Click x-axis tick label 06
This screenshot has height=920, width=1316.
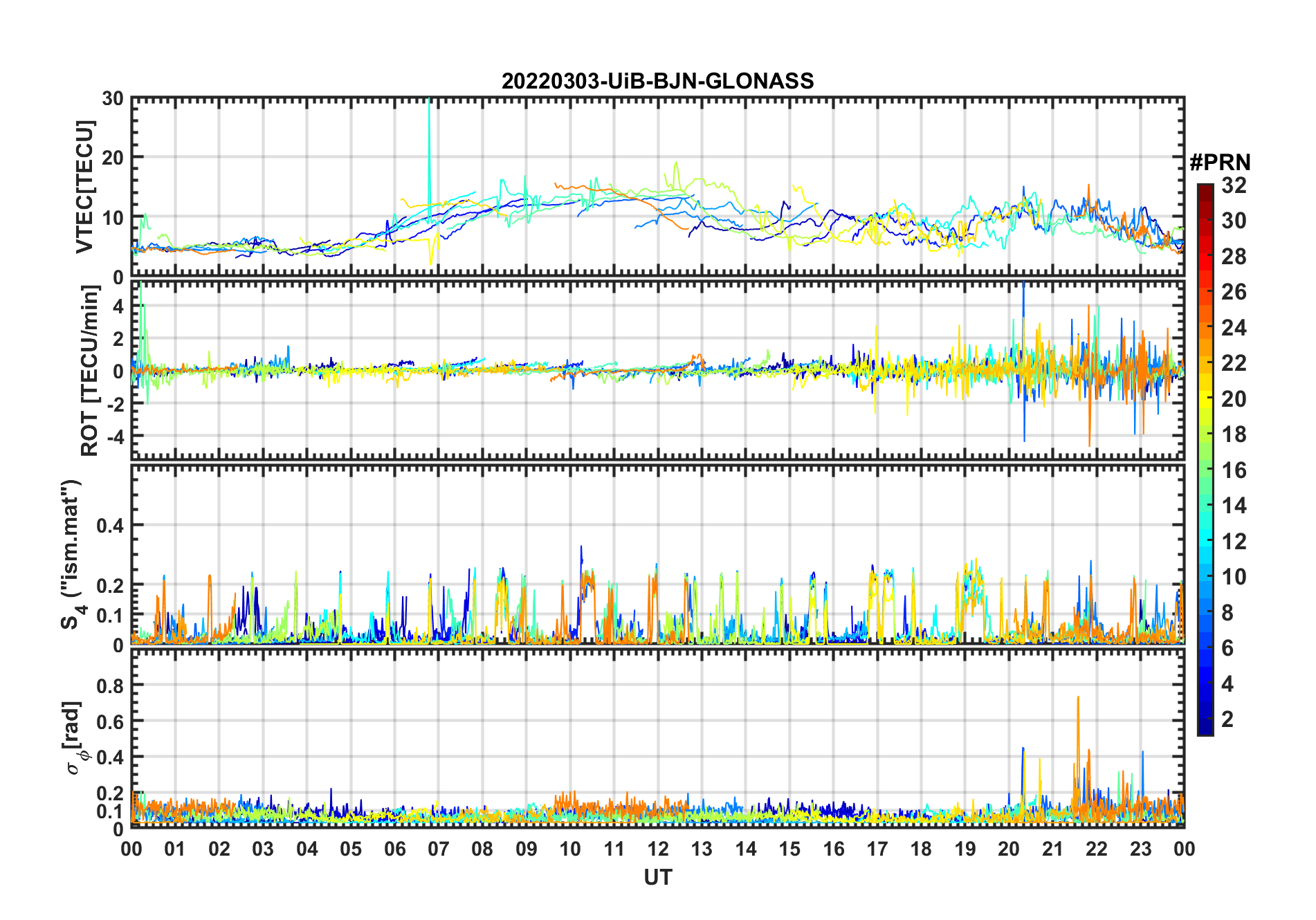394,849
